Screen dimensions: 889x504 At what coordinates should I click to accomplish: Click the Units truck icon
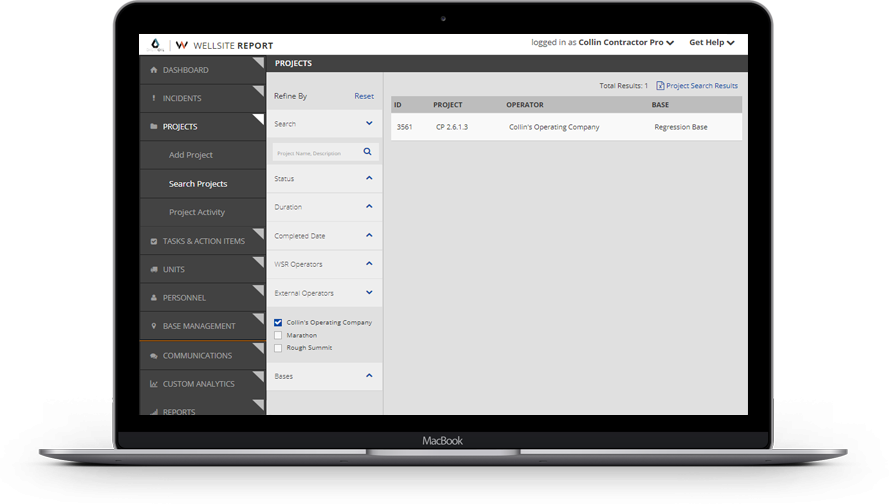click(x=154, y=269)
